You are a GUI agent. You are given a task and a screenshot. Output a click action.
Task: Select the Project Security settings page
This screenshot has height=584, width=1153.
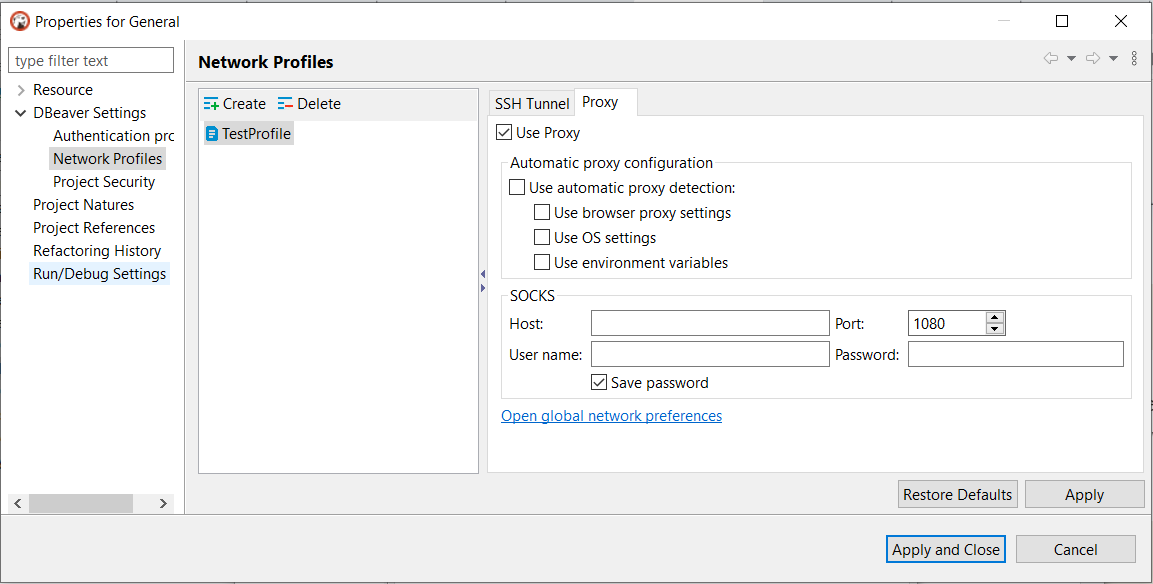click(104, 181)
